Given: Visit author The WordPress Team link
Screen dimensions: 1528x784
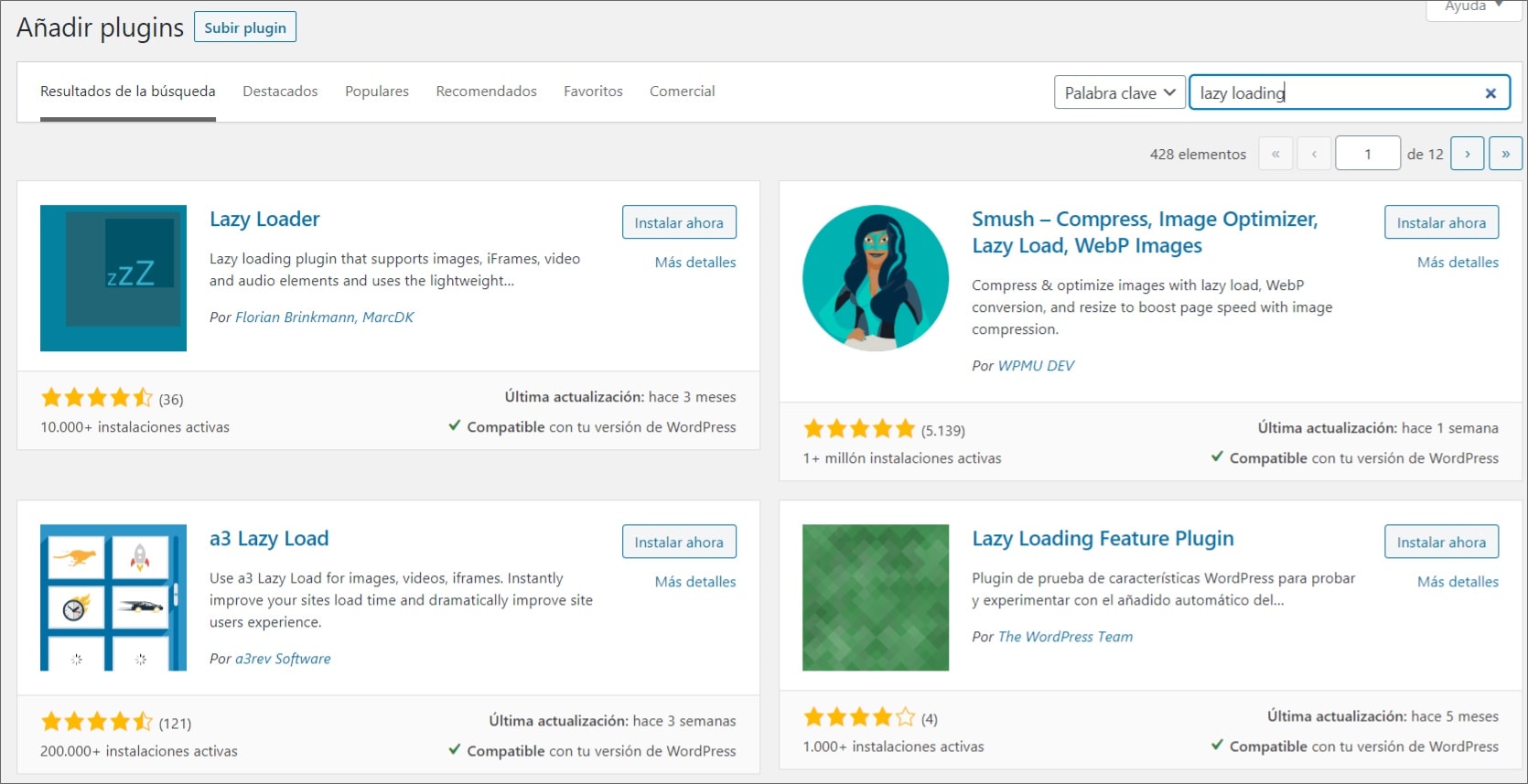Looking at the screenshot, I should pos(1065,637).
